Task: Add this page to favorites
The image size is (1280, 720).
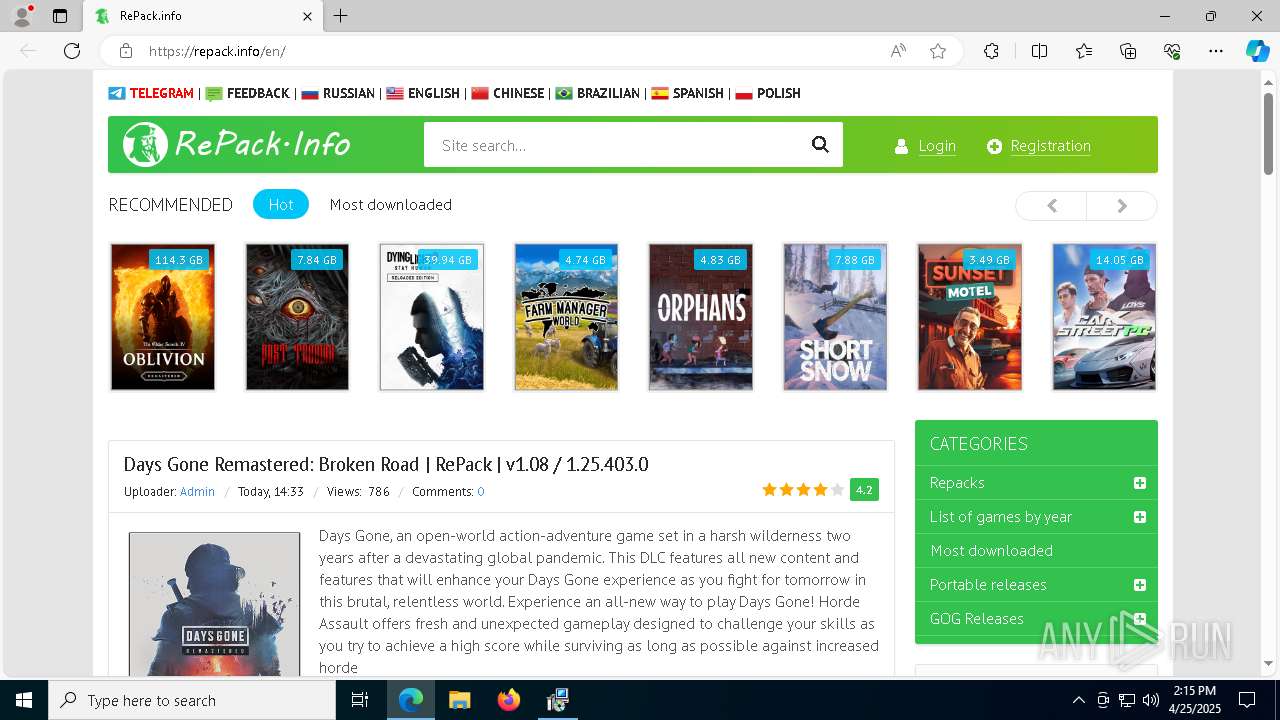Action: 938,51
